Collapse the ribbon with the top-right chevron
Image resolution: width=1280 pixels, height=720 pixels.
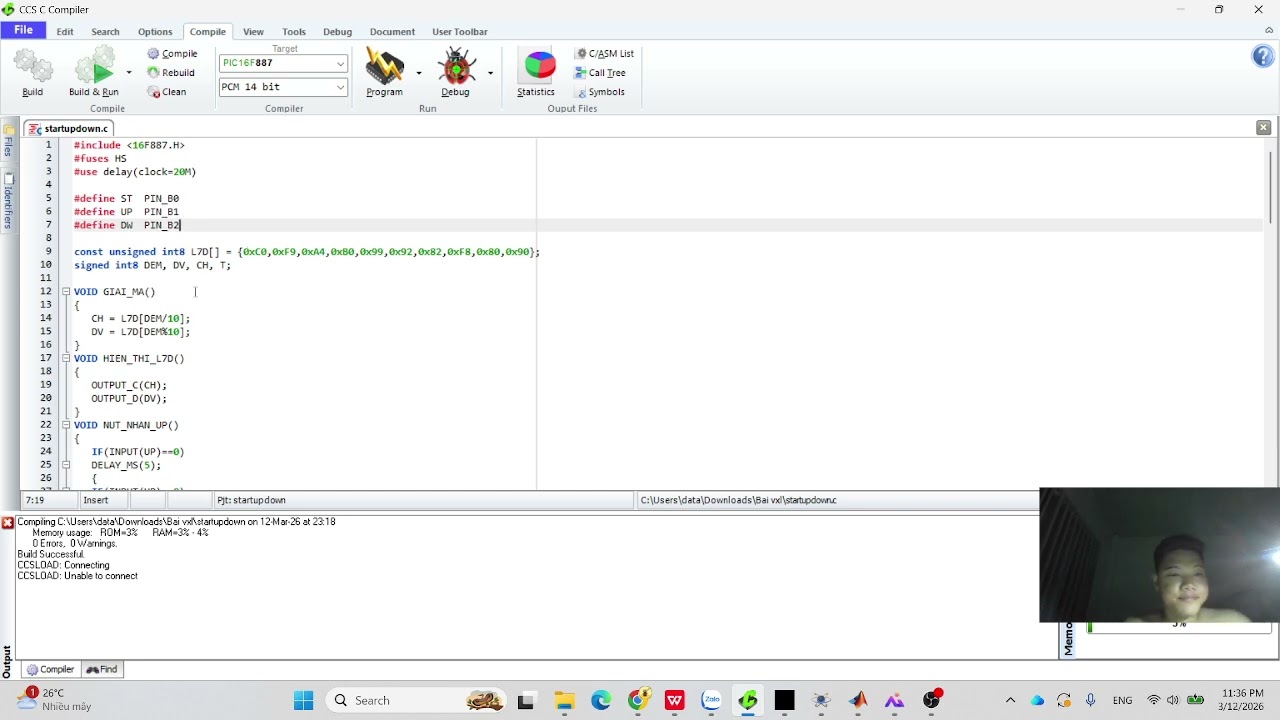coord(1269,30)
